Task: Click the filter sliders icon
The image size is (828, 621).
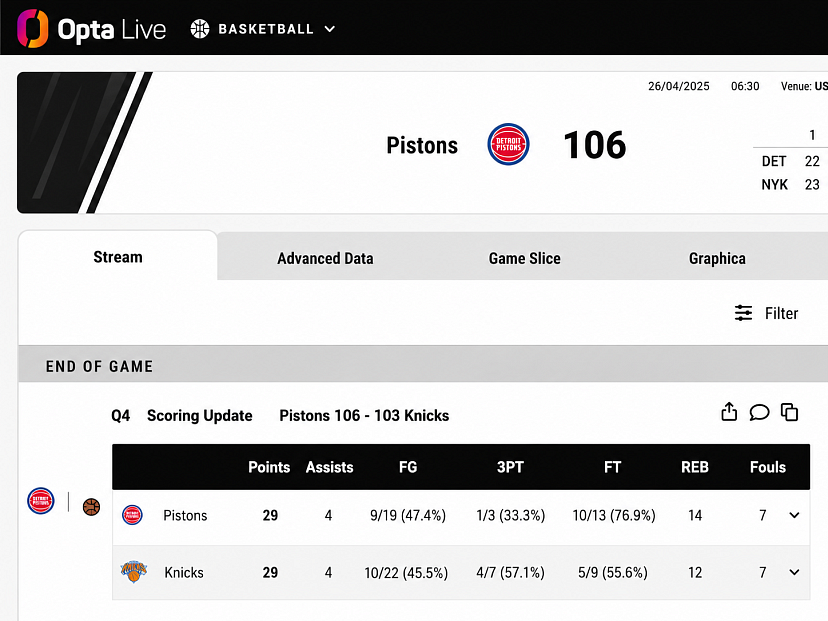Action: click(744, 313)
